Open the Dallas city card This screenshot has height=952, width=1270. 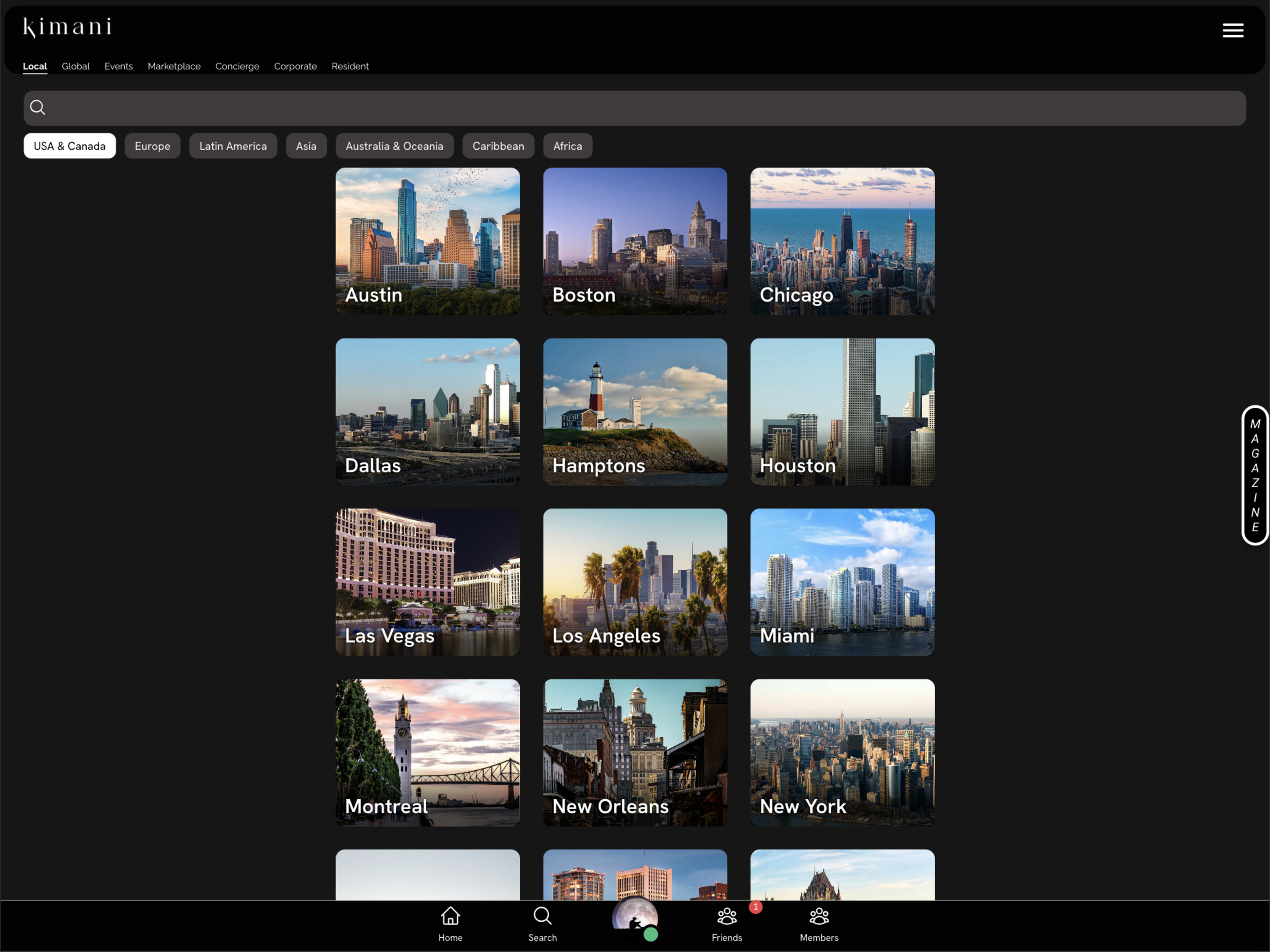428,411
